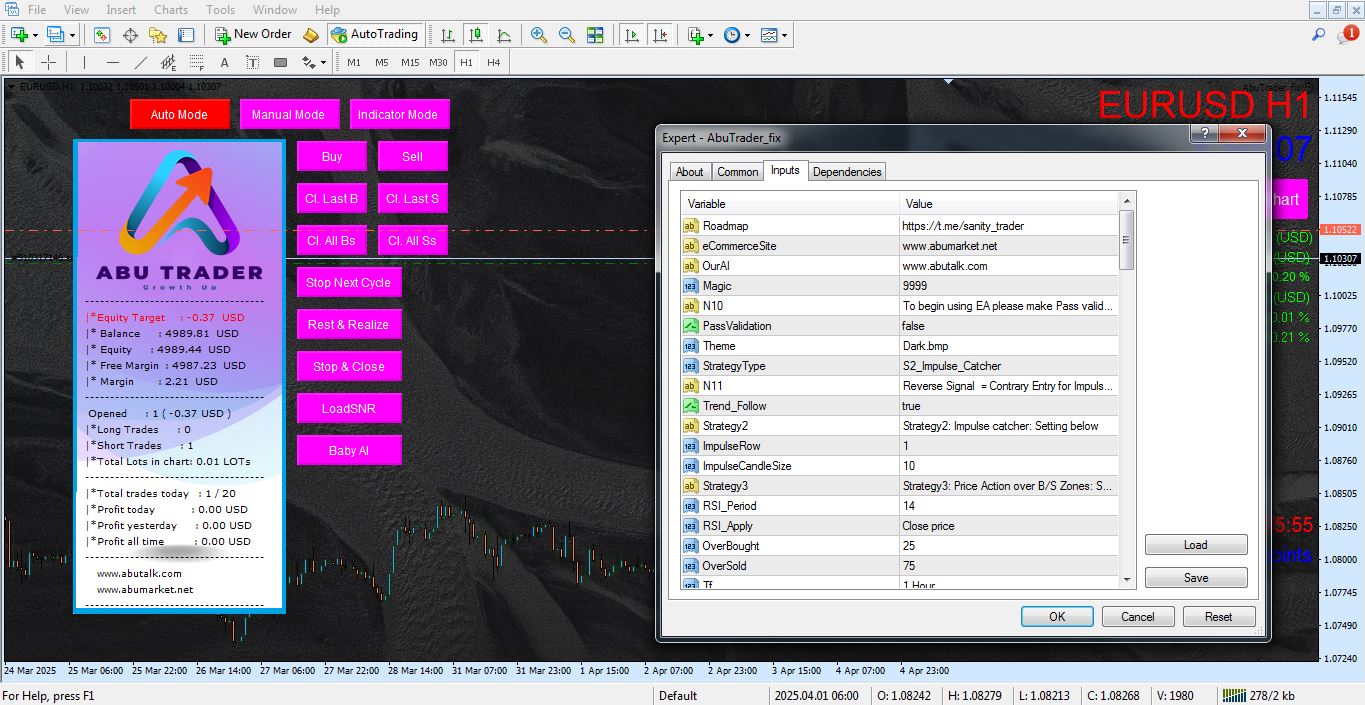Draw a vertical line tool

pyautogui.click(x=84, y=62)
